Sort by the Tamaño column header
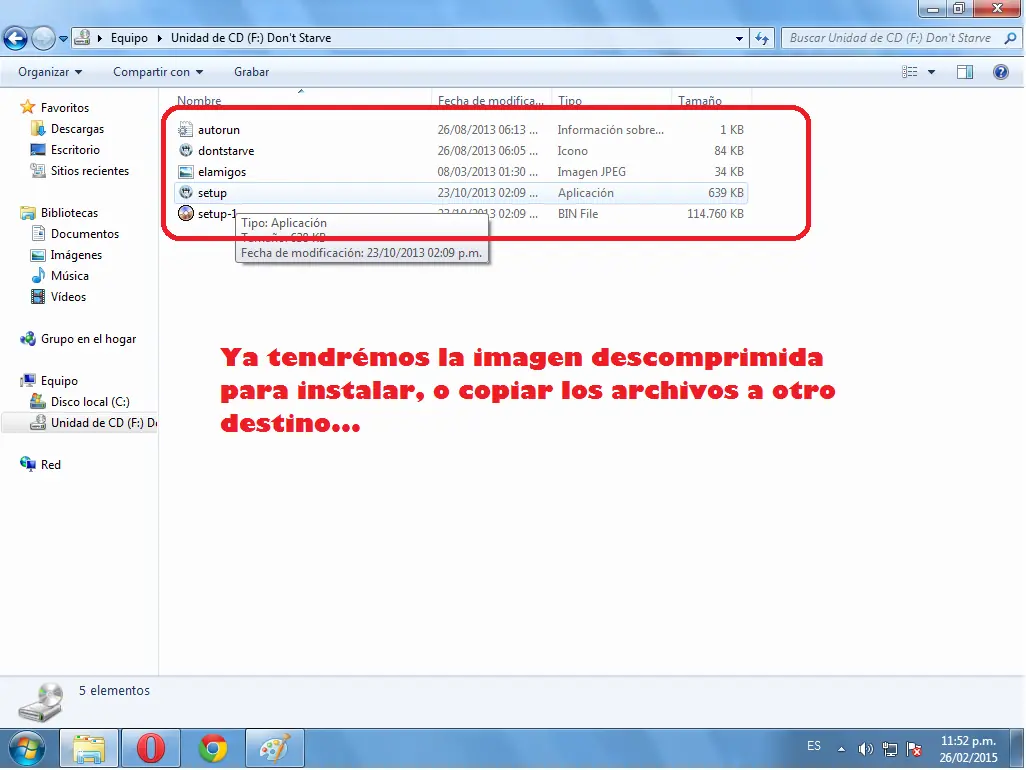The image size is (1026, 770). (699, 101)
